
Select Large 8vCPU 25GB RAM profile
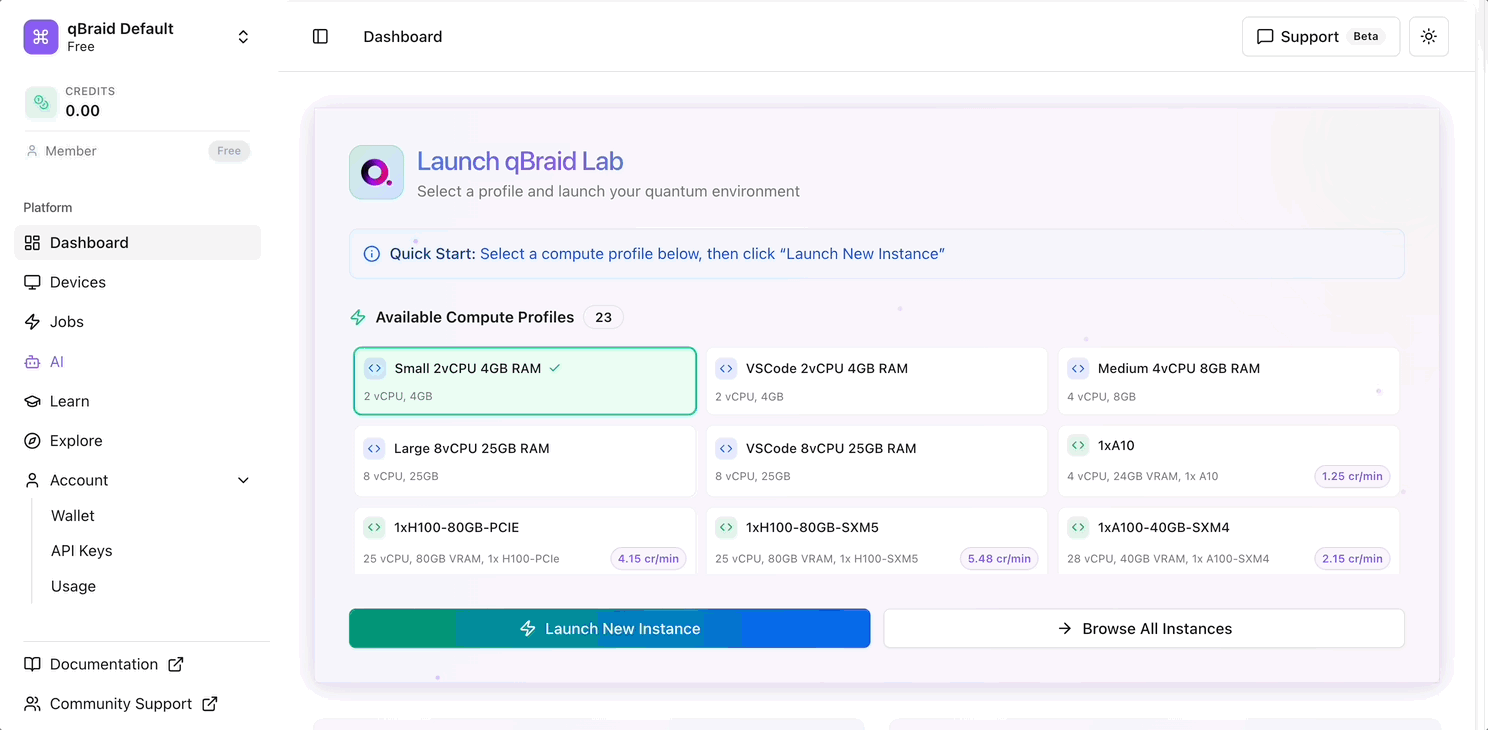tap(525, 461)
